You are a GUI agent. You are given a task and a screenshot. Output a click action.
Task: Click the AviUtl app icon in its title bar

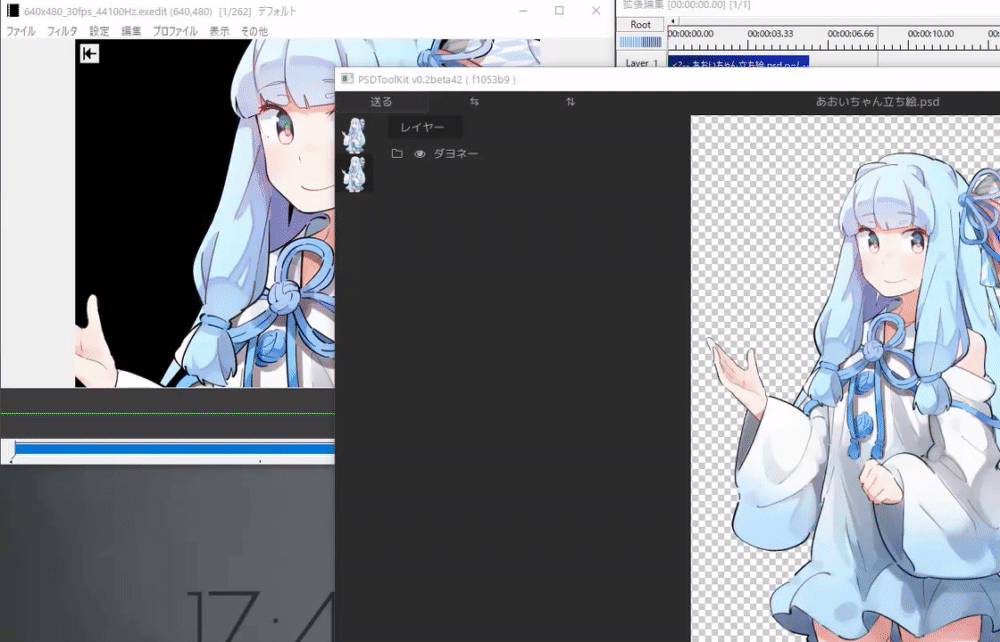[x=12, y=11]
